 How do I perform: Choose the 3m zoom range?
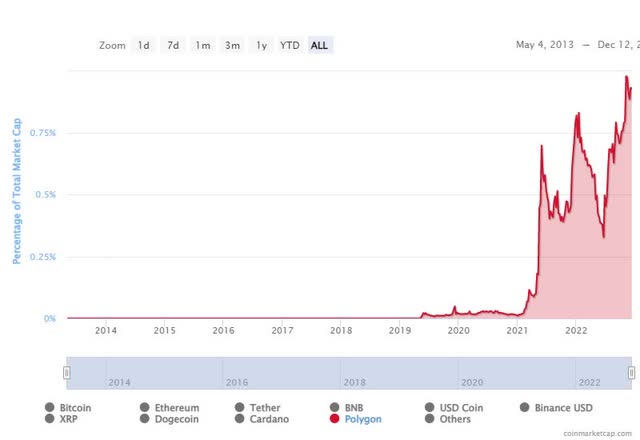click(x=232, y=45)
